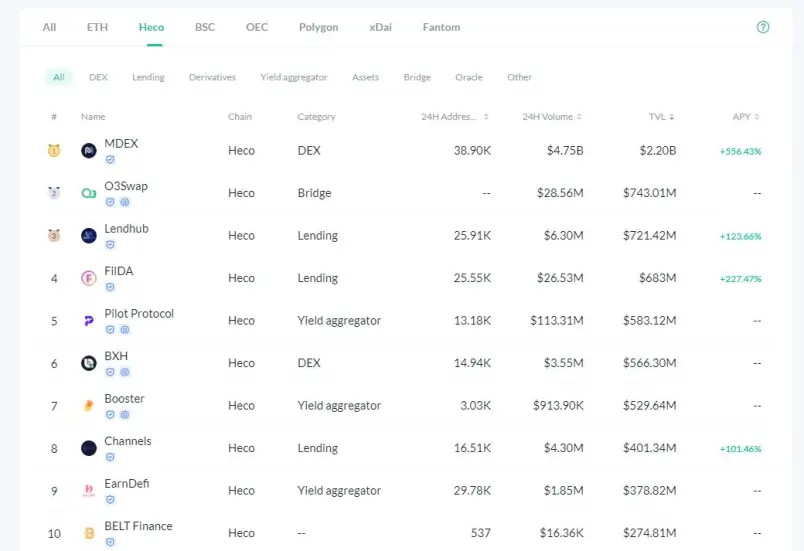This screenshot has height=551, width=804.
Task: Click the shield badge under Channels
Action: point(110,457)
